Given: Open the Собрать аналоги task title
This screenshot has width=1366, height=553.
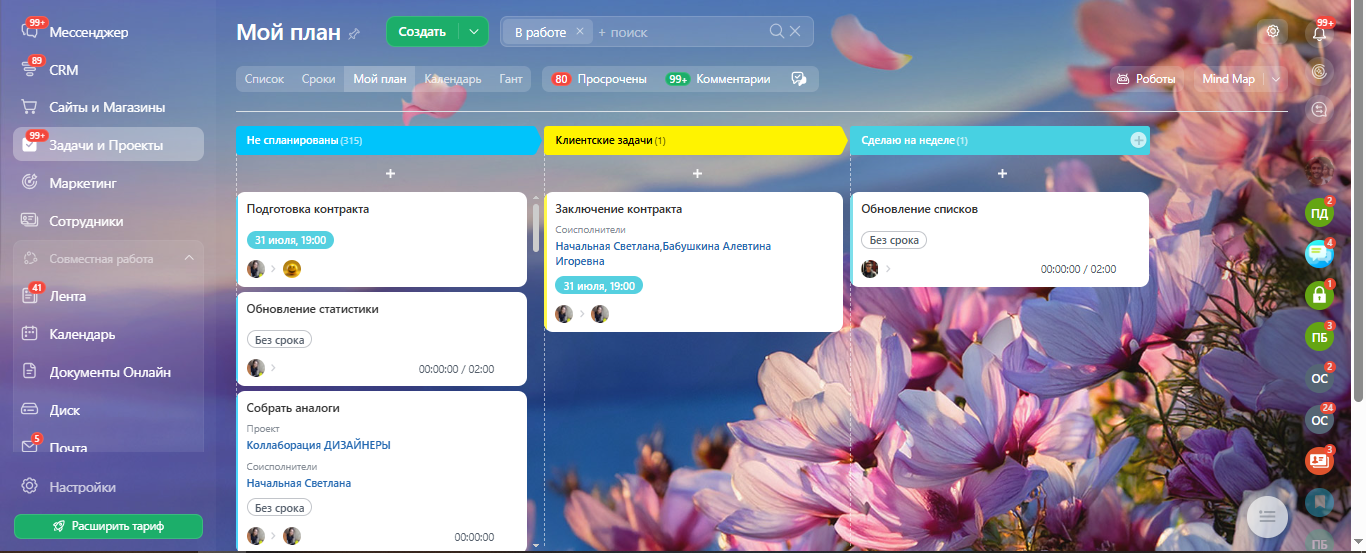Looking at the screenshot, I should 294,408.
